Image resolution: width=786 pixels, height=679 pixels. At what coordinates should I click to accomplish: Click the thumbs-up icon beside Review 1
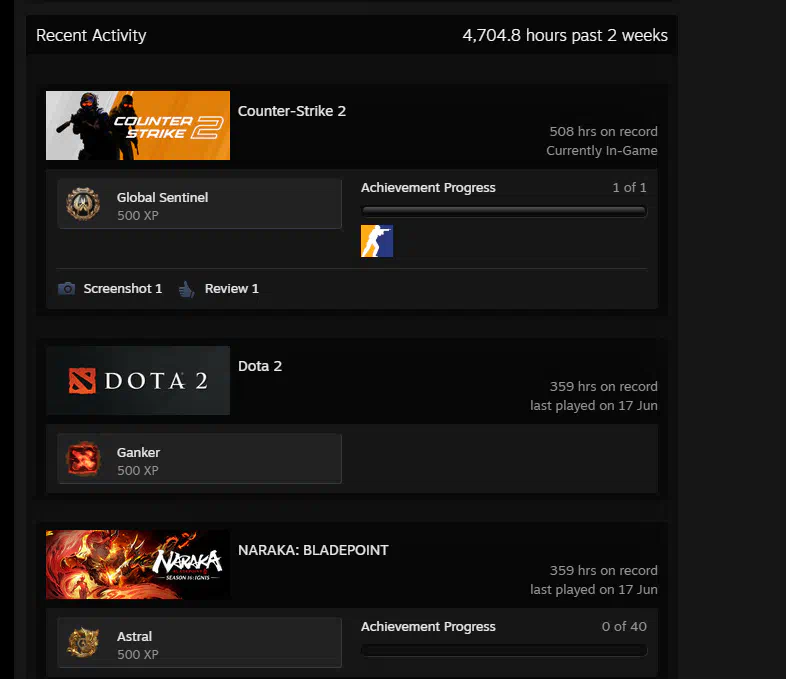(x=187, y=289)
